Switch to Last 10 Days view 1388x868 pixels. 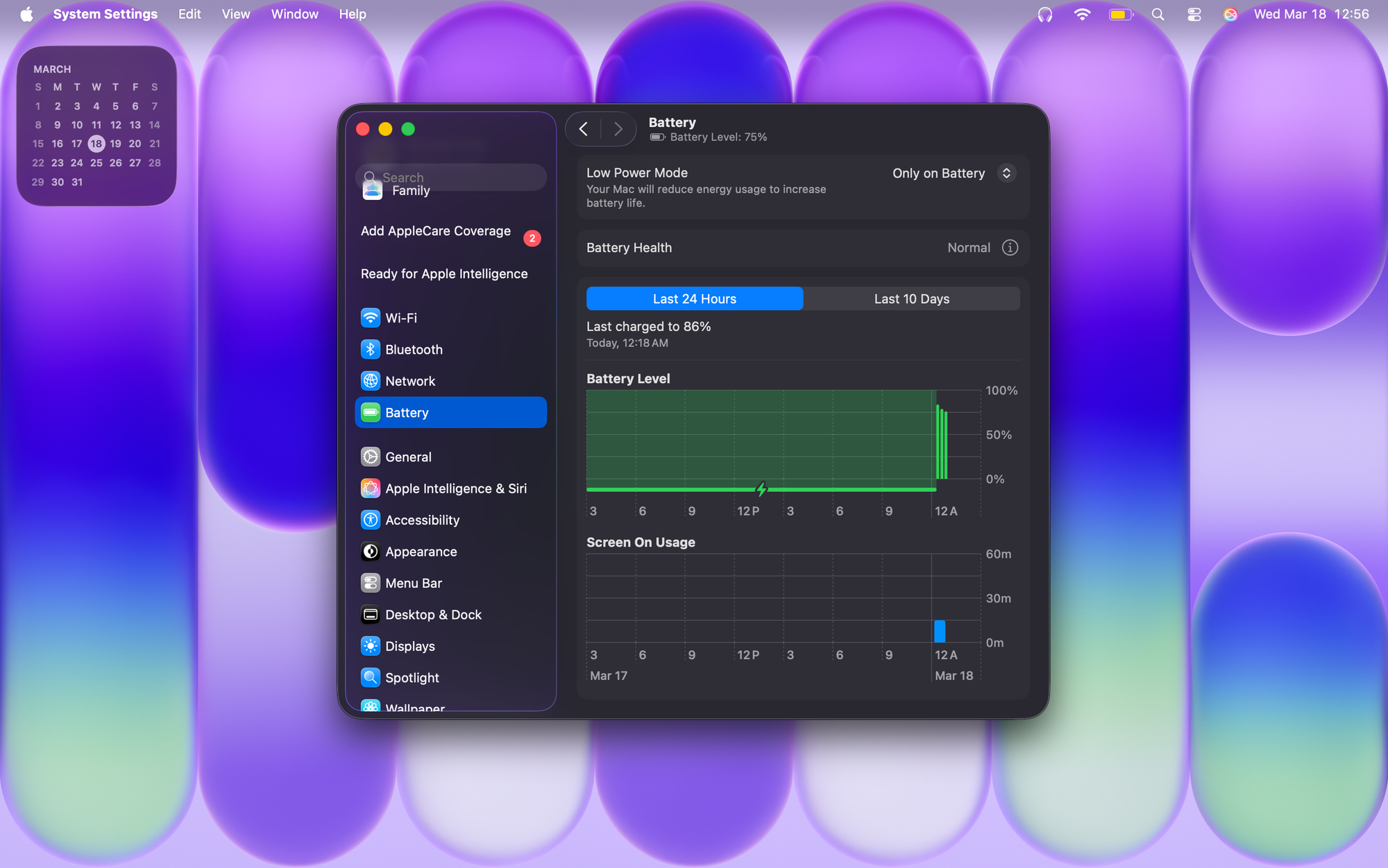coord(911,299)
